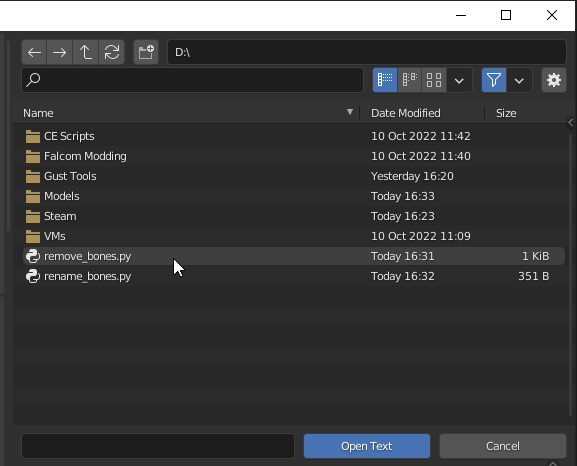Select the remove_bones.py file
The height and width of the screenshot is (466, 577).
pyautogui.click(x=293, y=256)
